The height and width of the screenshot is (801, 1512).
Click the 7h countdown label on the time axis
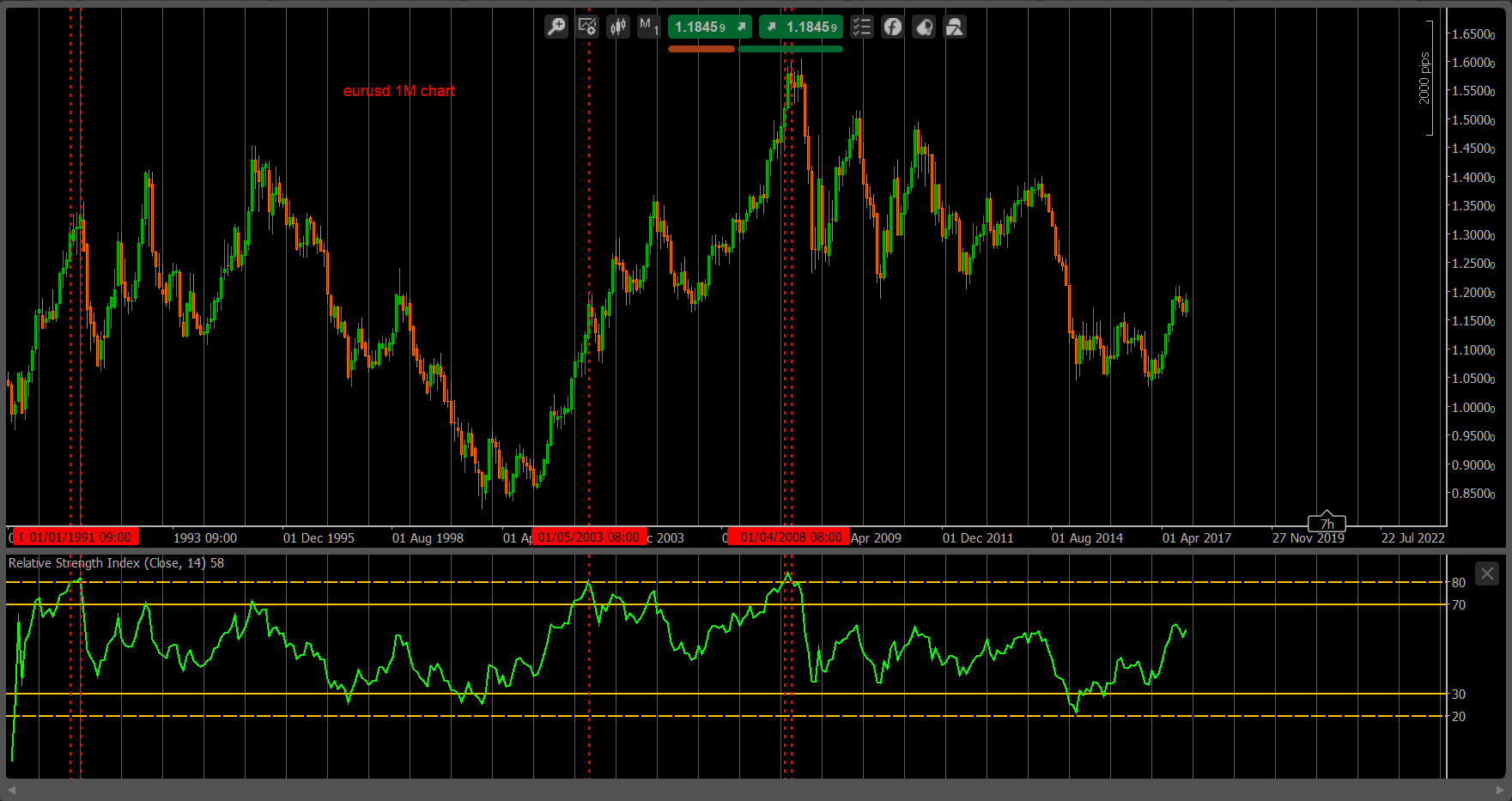click(x=1327, y=524)
